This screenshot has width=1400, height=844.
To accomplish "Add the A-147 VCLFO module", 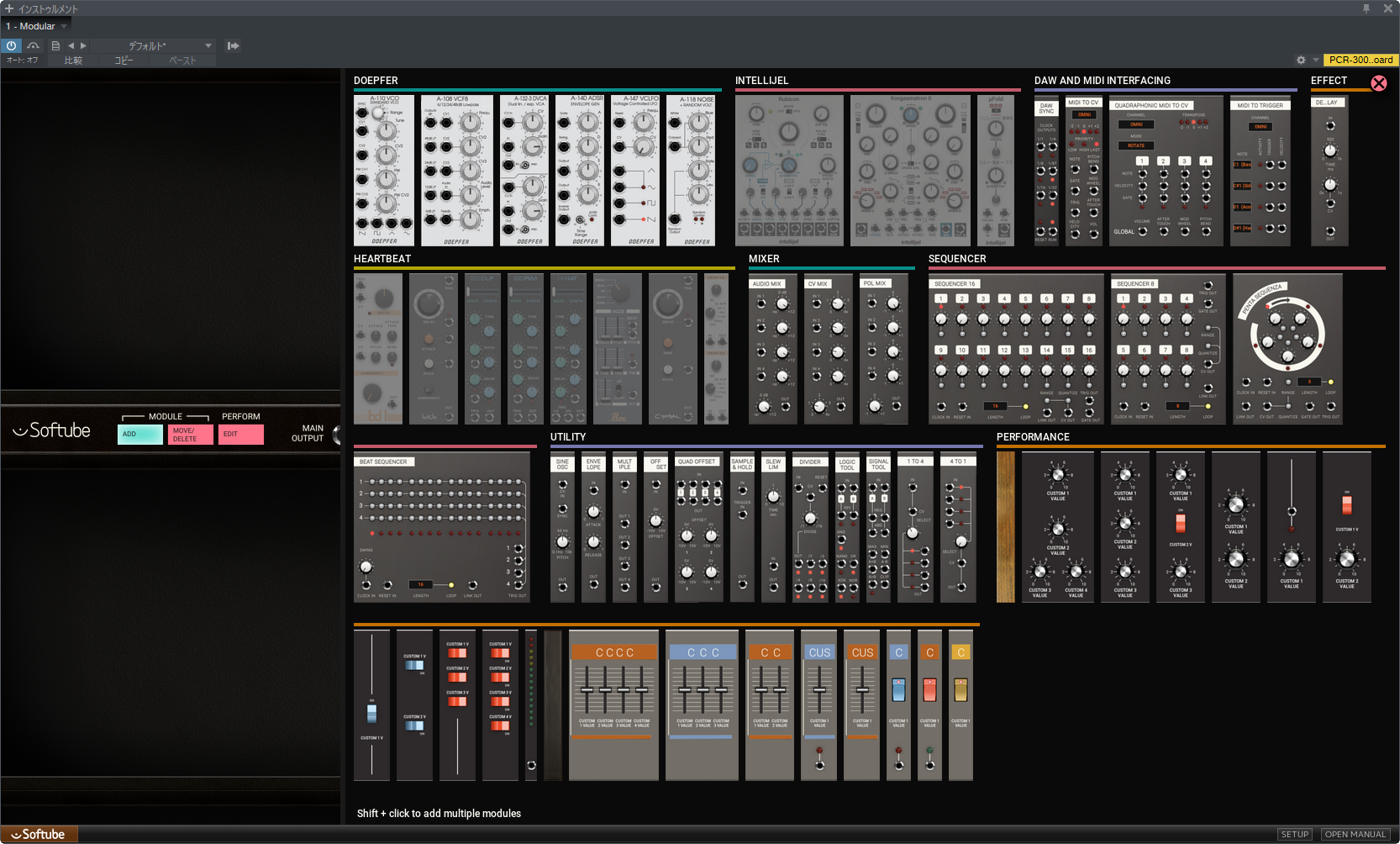I will 635,171.
